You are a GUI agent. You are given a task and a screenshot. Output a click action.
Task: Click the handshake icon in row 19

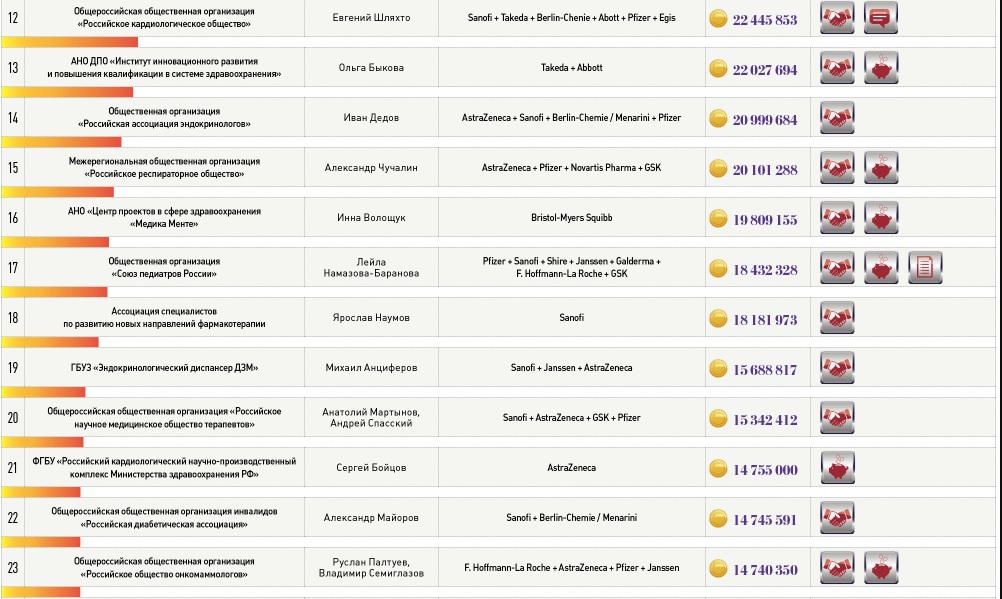tap(837, 368)
